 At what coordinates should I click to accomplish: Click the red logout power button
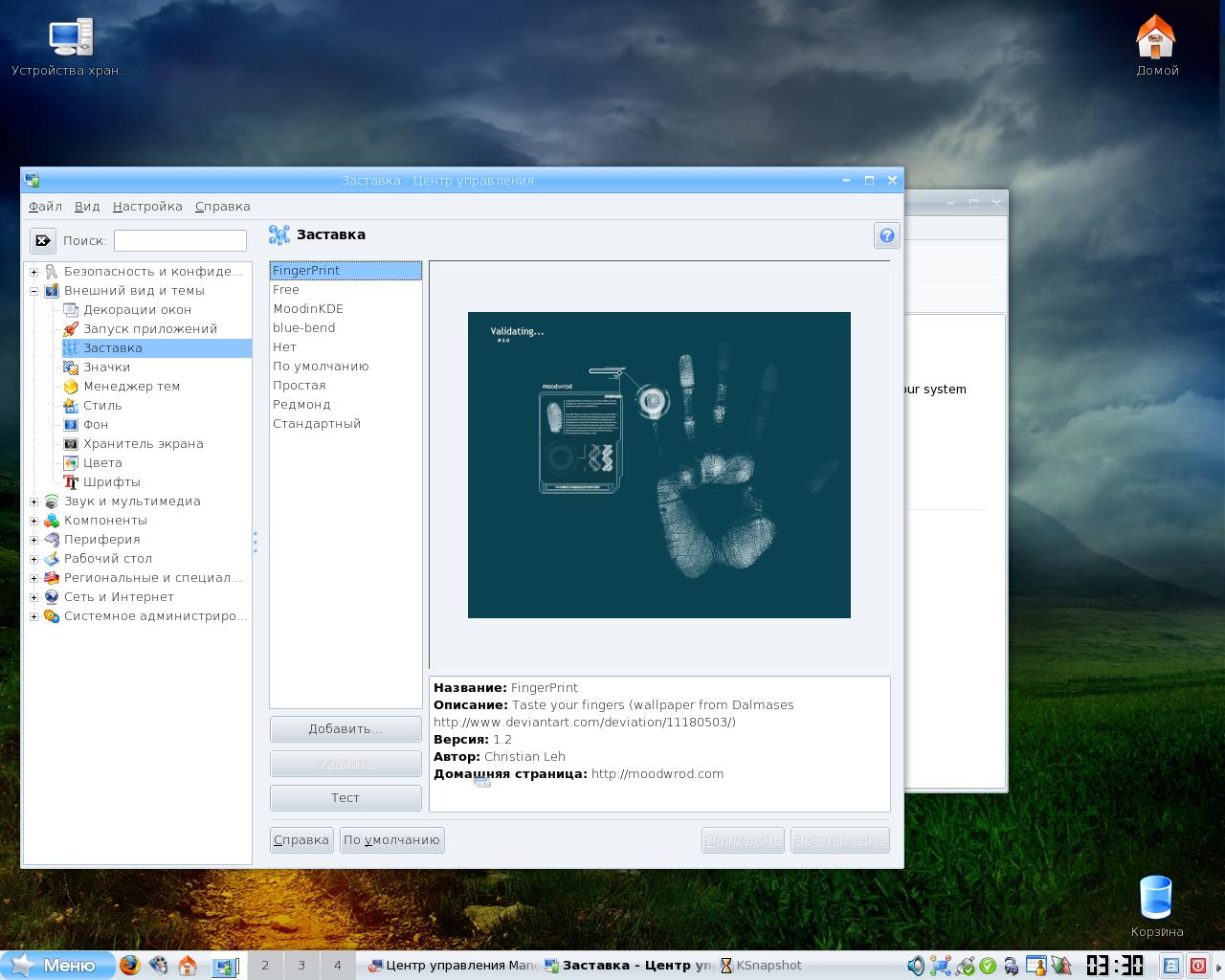tap(1197, 966)
